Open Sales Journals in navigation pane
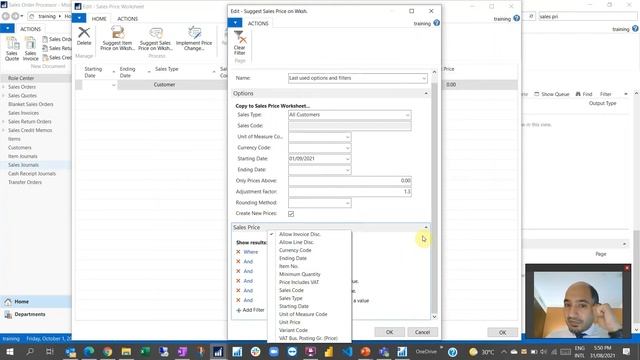The image size is (640, 360). point(23,165)
